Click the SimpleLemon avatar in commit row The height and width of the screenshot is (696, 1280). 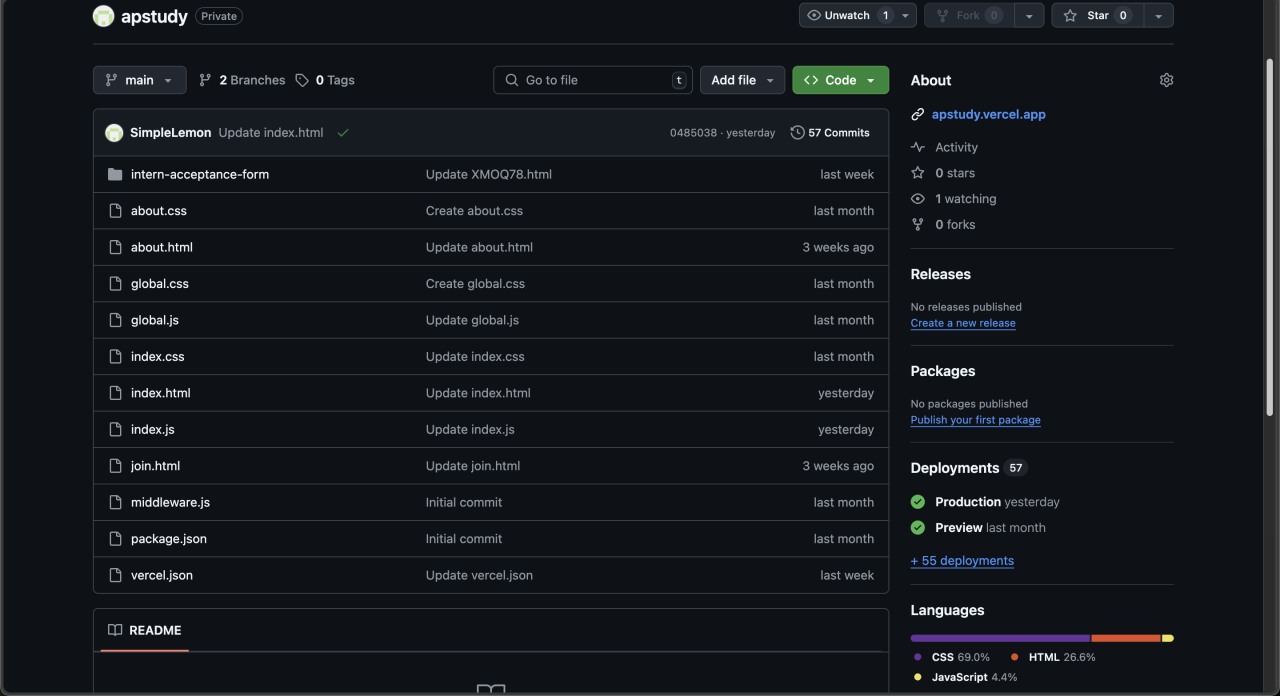114,133
